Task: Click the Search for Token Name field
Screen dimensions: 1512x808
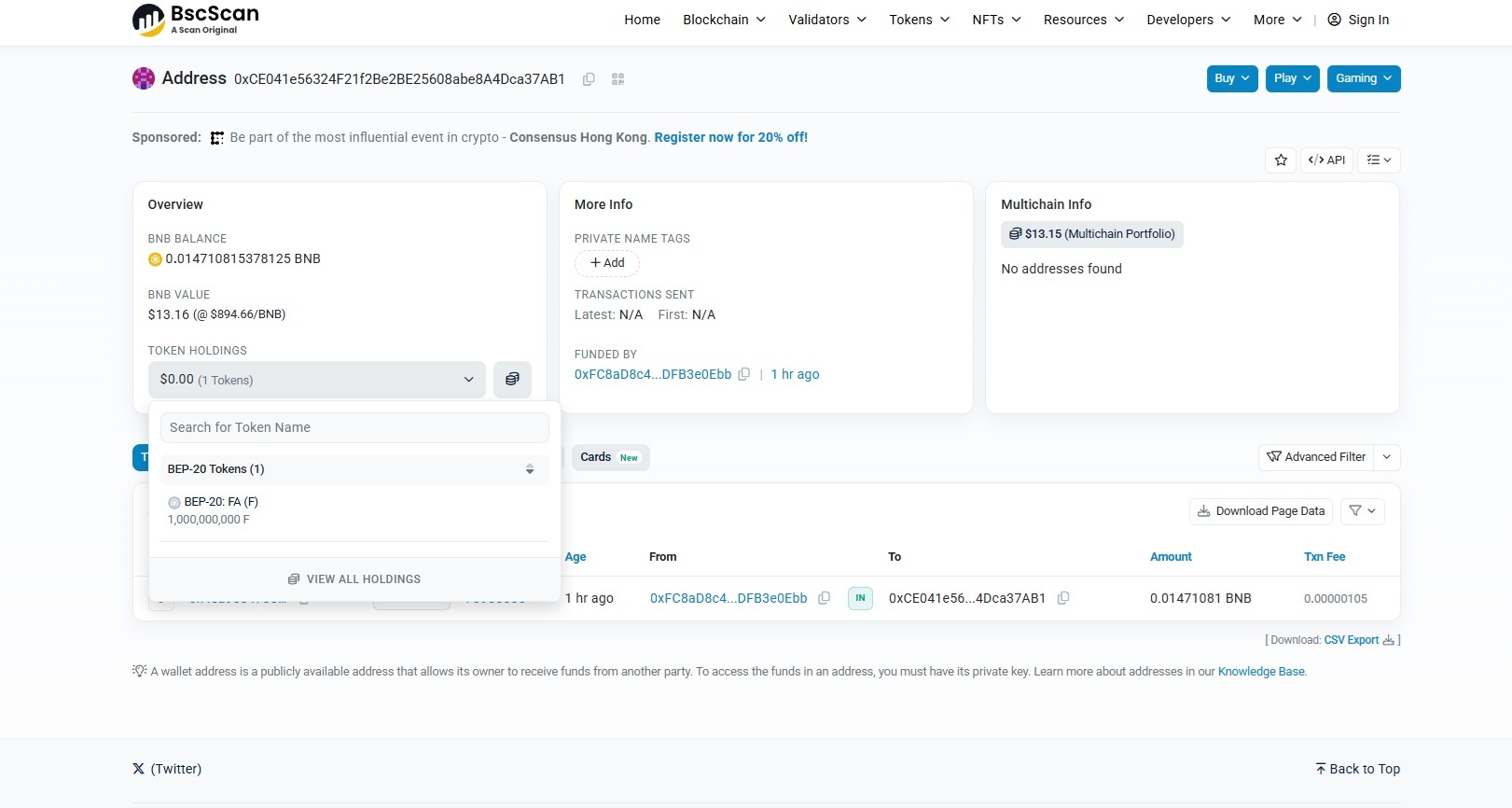Action: [x=354, y=427]
